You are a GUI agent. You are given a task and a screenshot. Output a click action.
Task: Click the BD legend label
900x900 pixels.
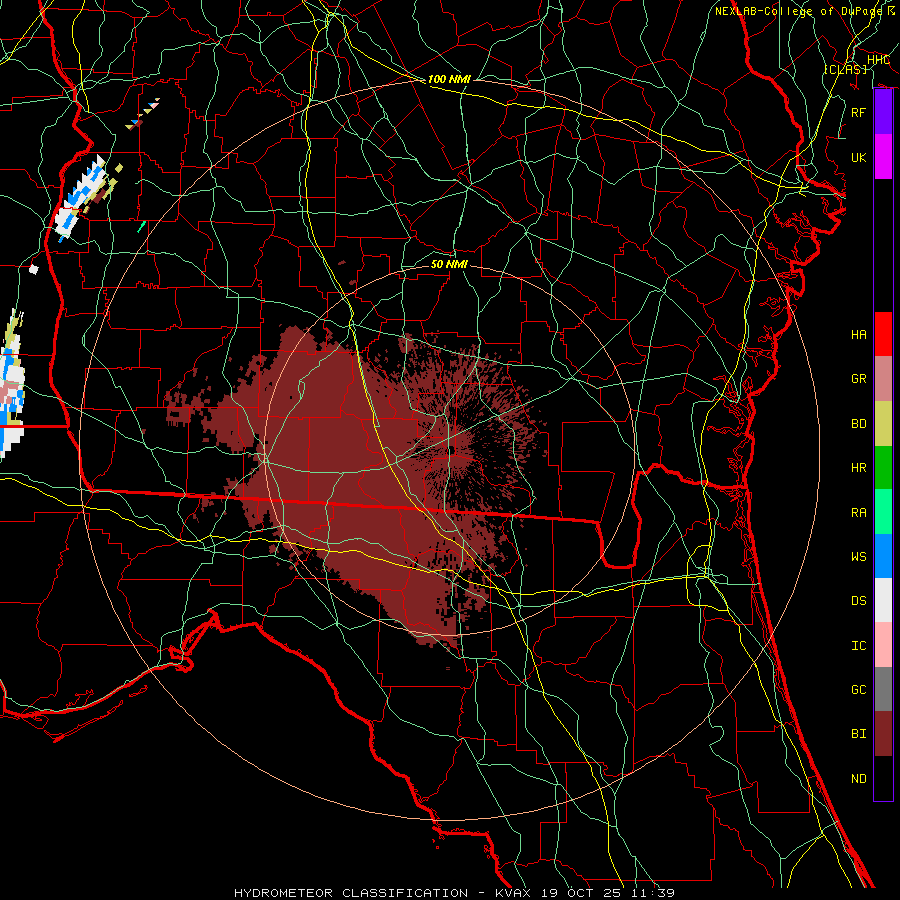[858, 424]
